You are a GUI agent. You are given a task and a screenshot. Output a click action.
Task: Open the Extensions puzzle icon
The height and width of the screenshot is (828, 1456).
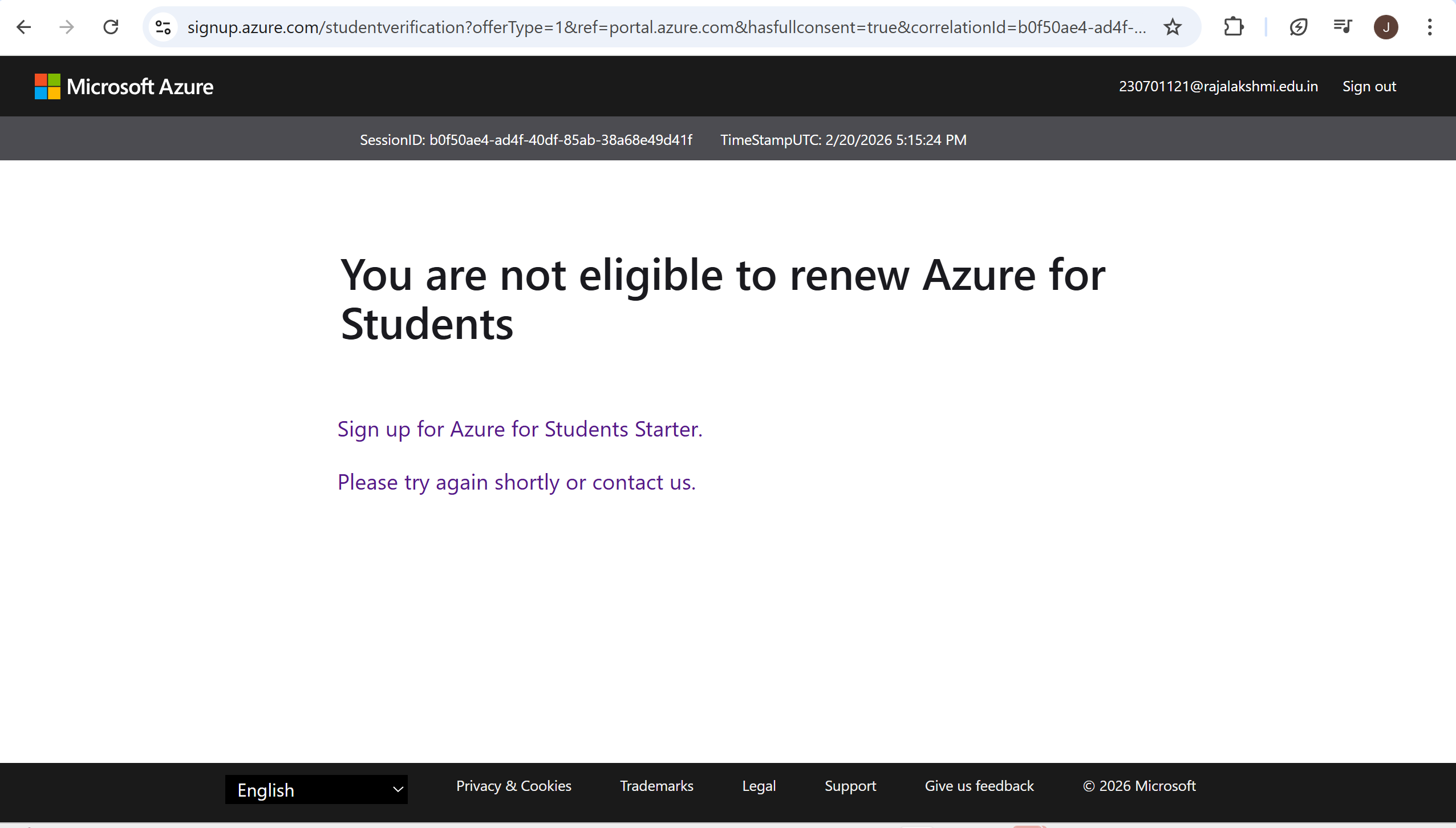coord(1234,27)
